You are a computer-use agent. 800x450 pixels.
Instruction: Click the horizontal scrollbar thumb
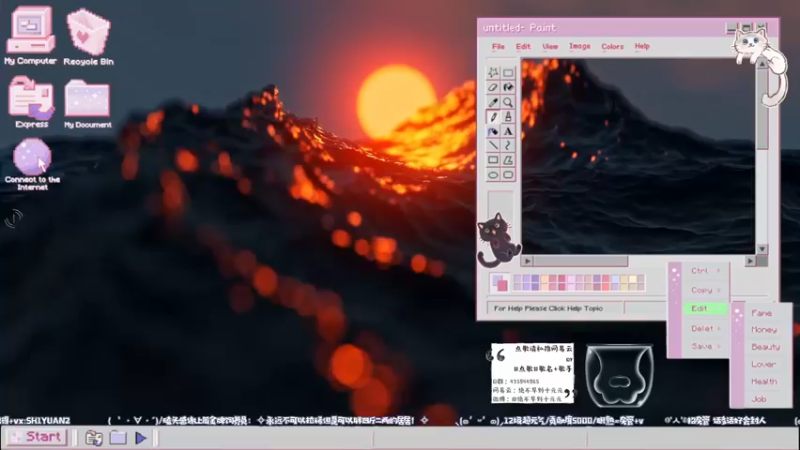tap(581, 261)
